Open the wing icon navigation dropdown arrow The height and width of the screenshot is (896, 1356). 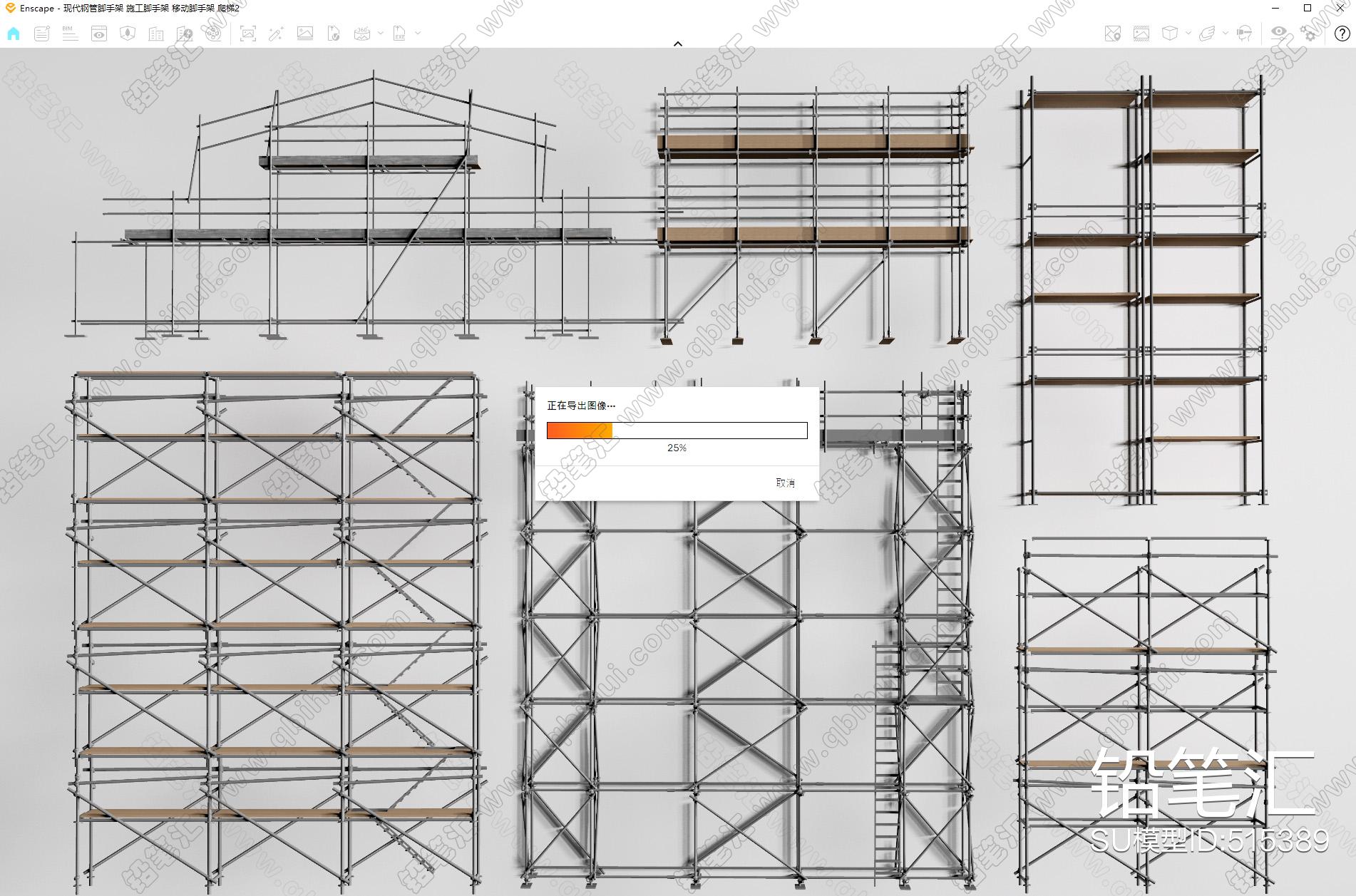1226,34
